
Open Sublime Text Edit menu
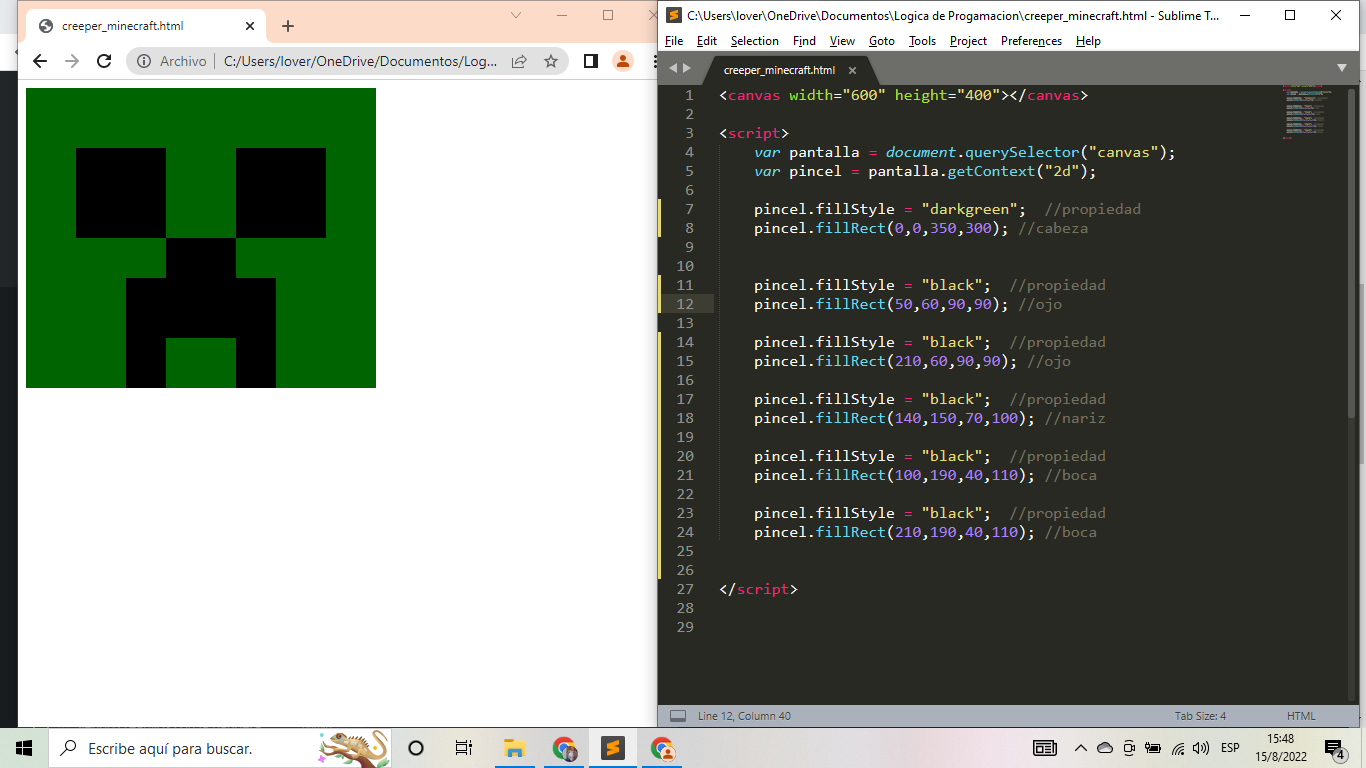[x=707, y=41]
